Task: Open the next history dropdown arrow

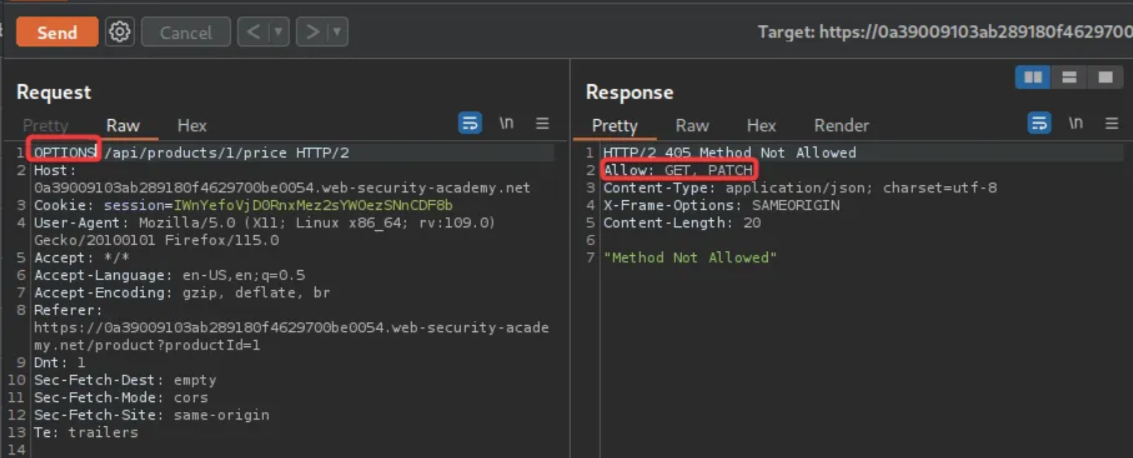Action: (338, 32)
